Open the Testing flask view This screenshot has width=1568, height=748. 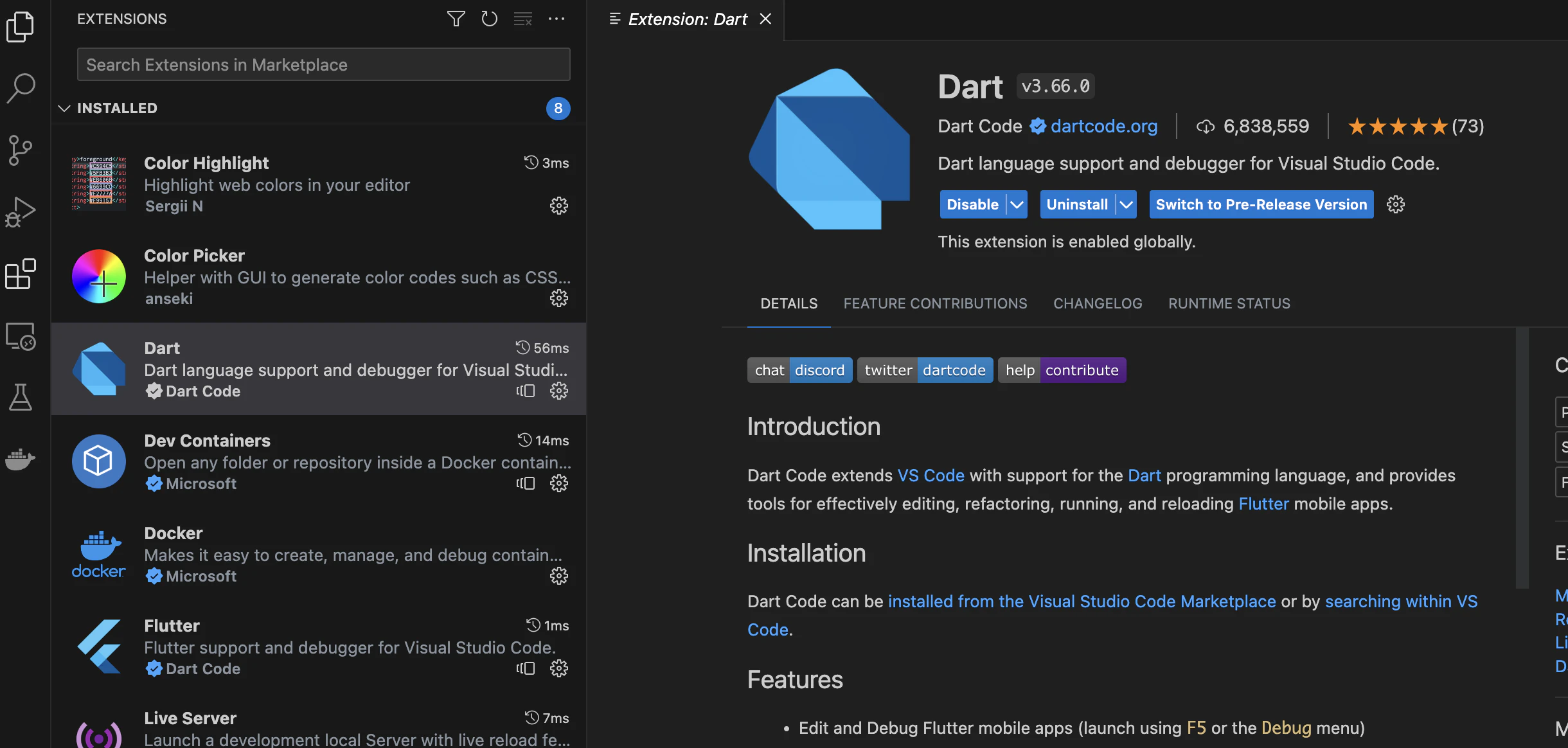click(x=21, y=397)
